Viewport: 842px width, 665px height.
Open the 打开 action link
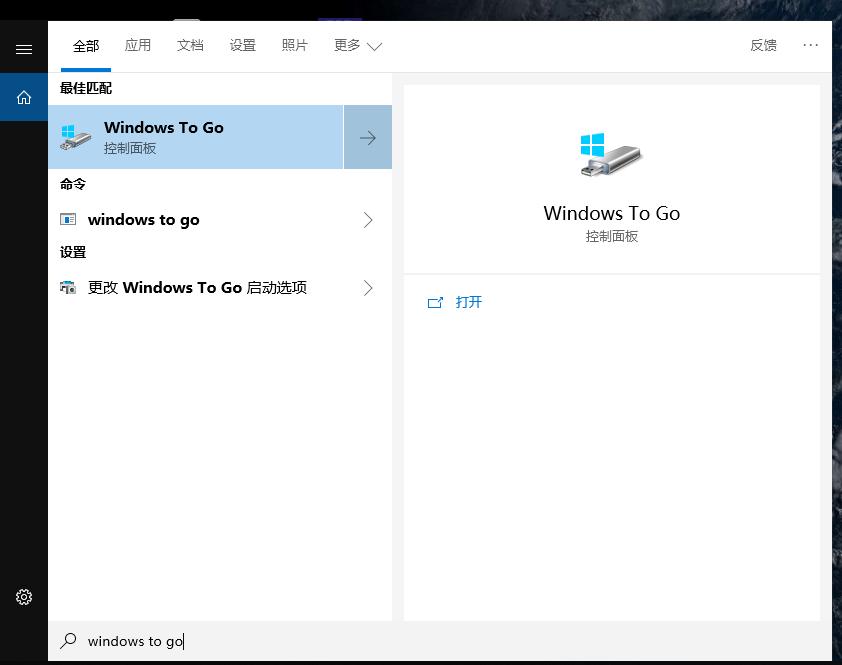456,302
